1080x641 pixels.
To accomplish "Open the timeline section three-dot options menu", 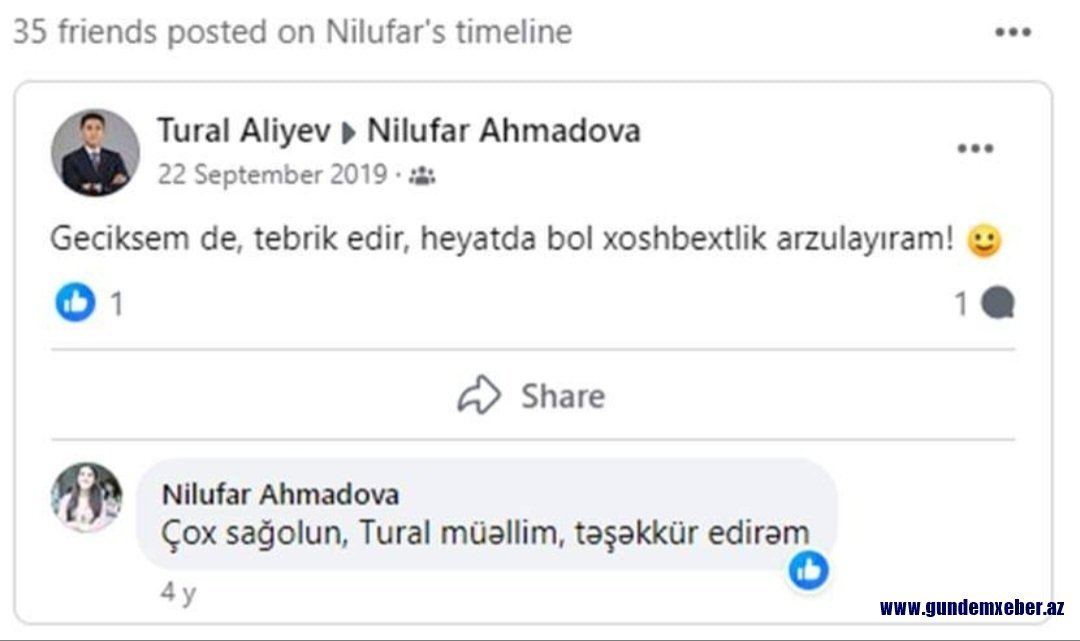I will pos(1012,33).
